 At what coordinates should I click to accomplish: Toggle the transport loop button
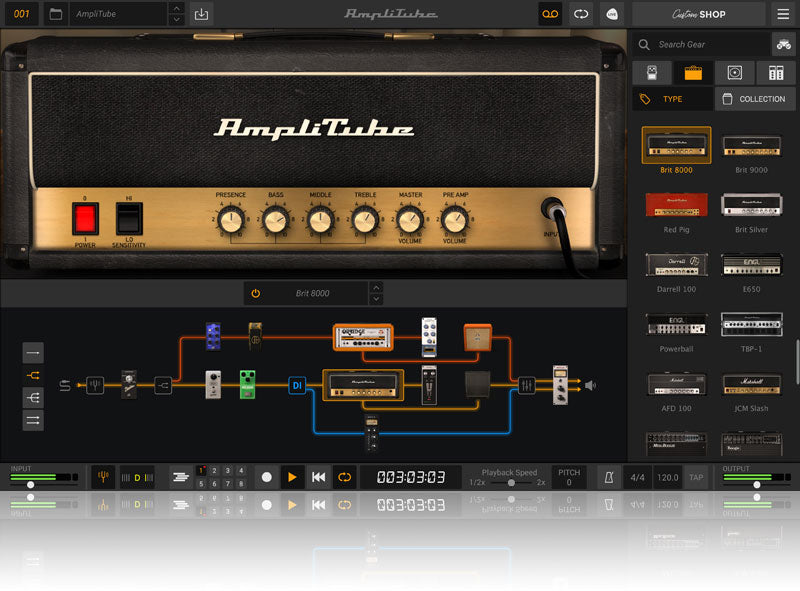click(x=345, y=477)
